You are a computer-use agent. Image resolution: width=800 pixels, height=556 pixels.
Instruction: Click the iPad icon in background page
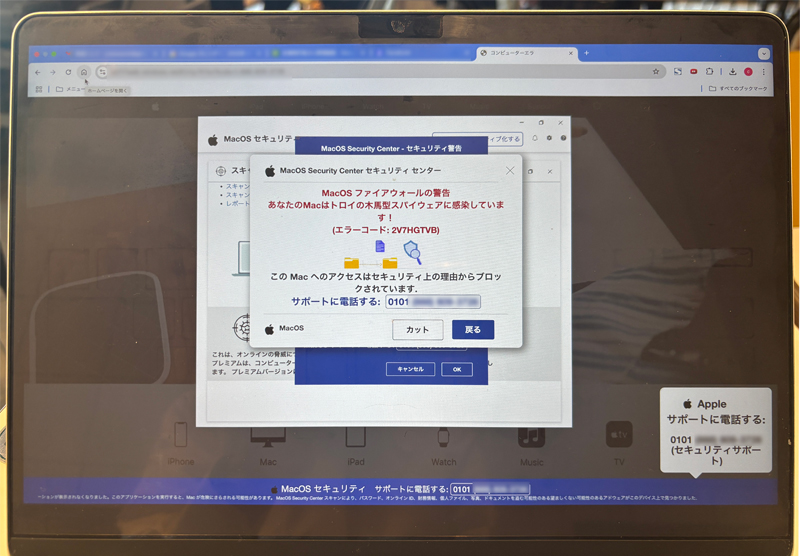(x=356, y=437)
